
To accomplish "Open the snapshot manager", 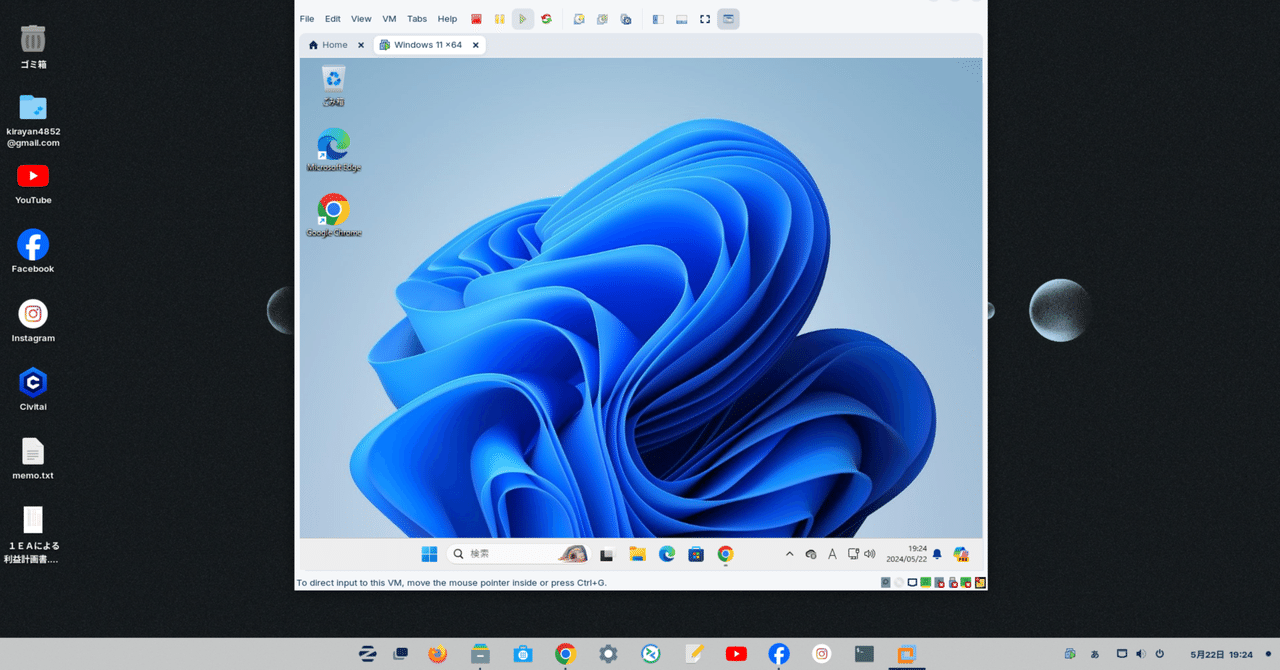I will 625,18.
